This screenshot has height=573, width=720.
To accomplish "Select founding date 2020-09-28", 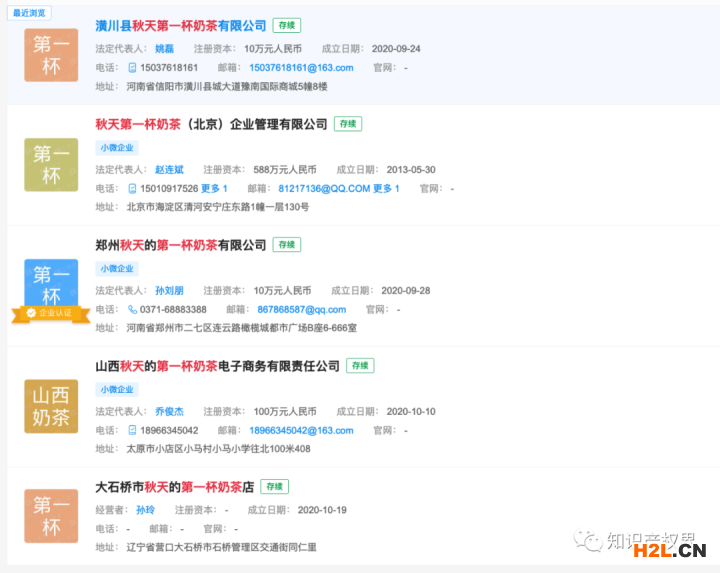I will (x=405, y=291).
